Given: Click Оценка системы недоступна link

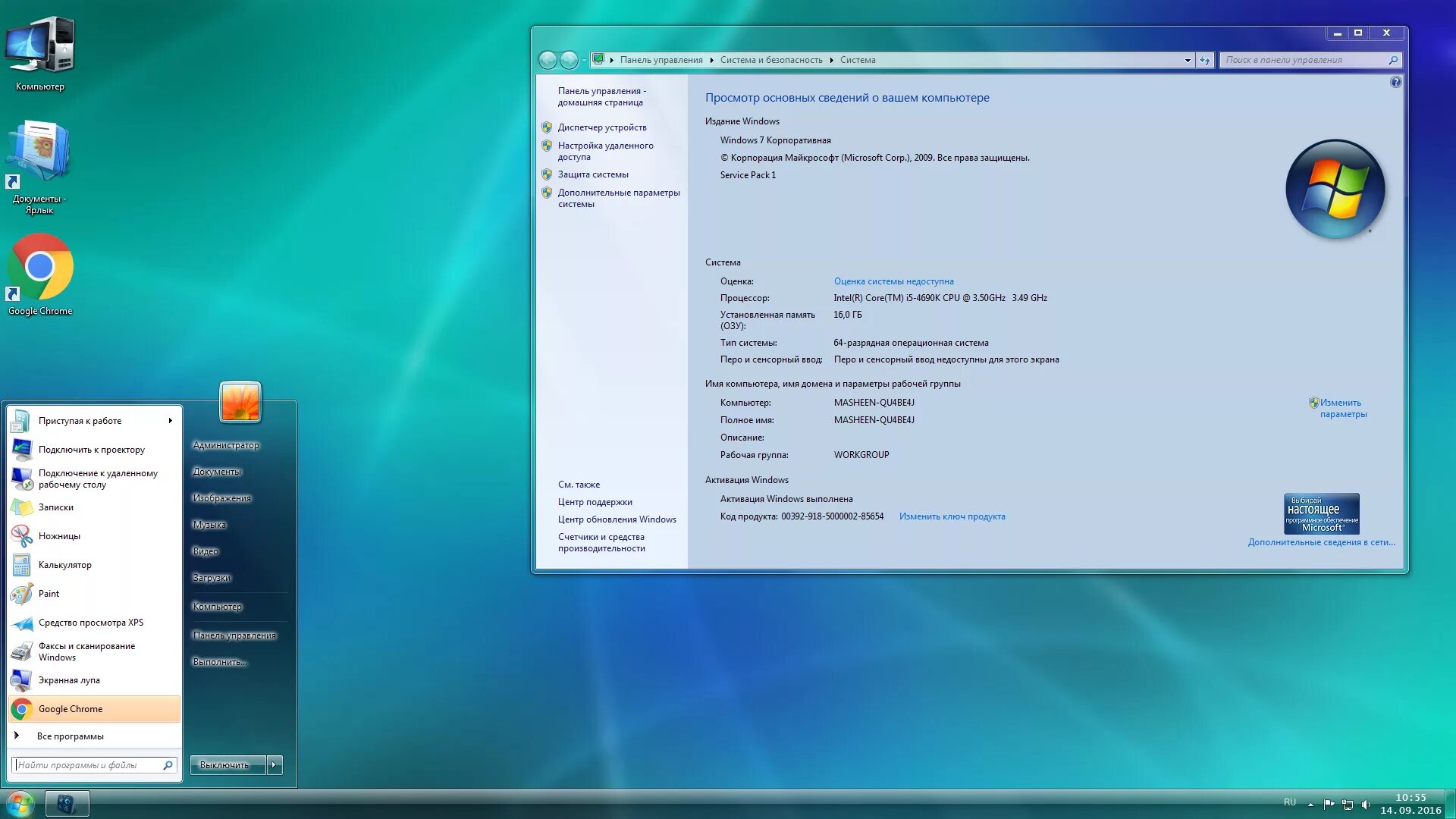Looking at the screenshot, I should pos(894,281).
